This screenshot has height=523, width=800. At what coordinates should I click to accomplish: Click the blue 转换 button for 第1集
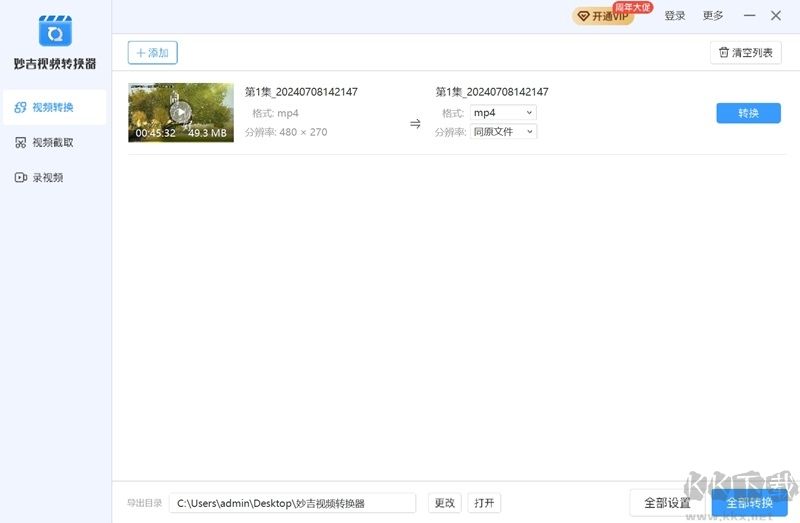tap(748, 113)
